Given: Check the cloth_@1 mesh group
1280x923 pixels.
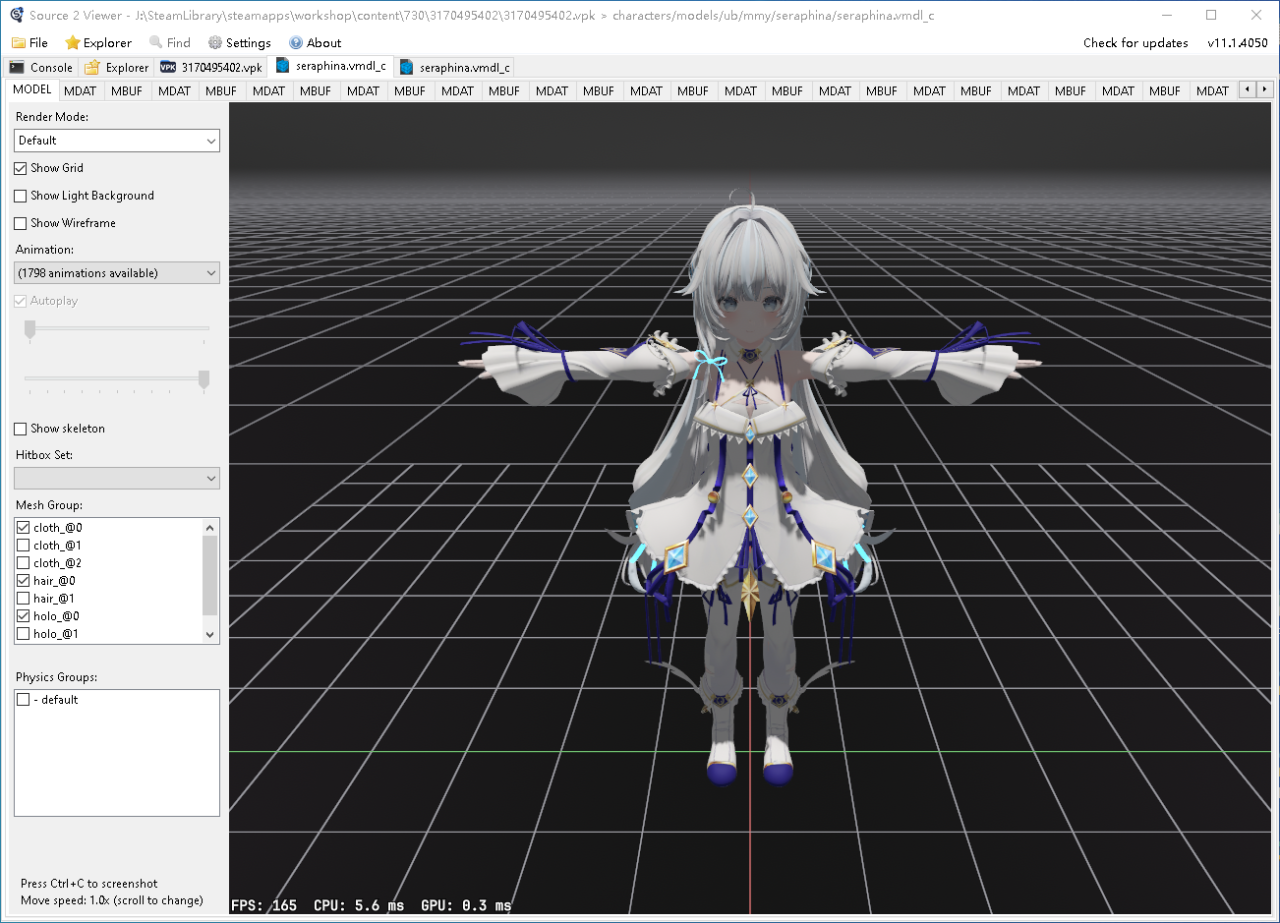Looking at the screenshot, I should click(x=23, y=545).
